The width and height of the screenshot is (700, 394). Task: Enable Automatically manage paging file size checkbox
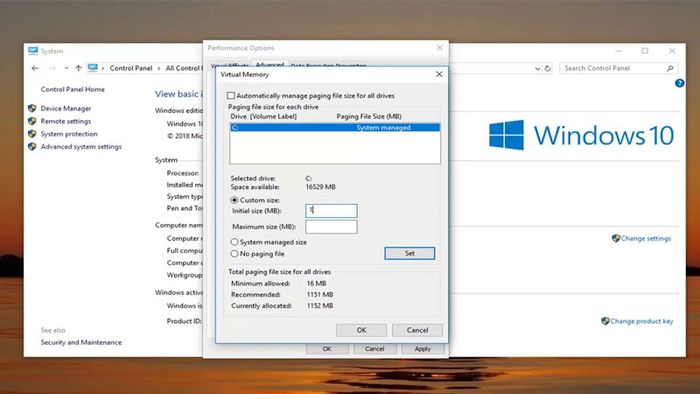(231, 95)
